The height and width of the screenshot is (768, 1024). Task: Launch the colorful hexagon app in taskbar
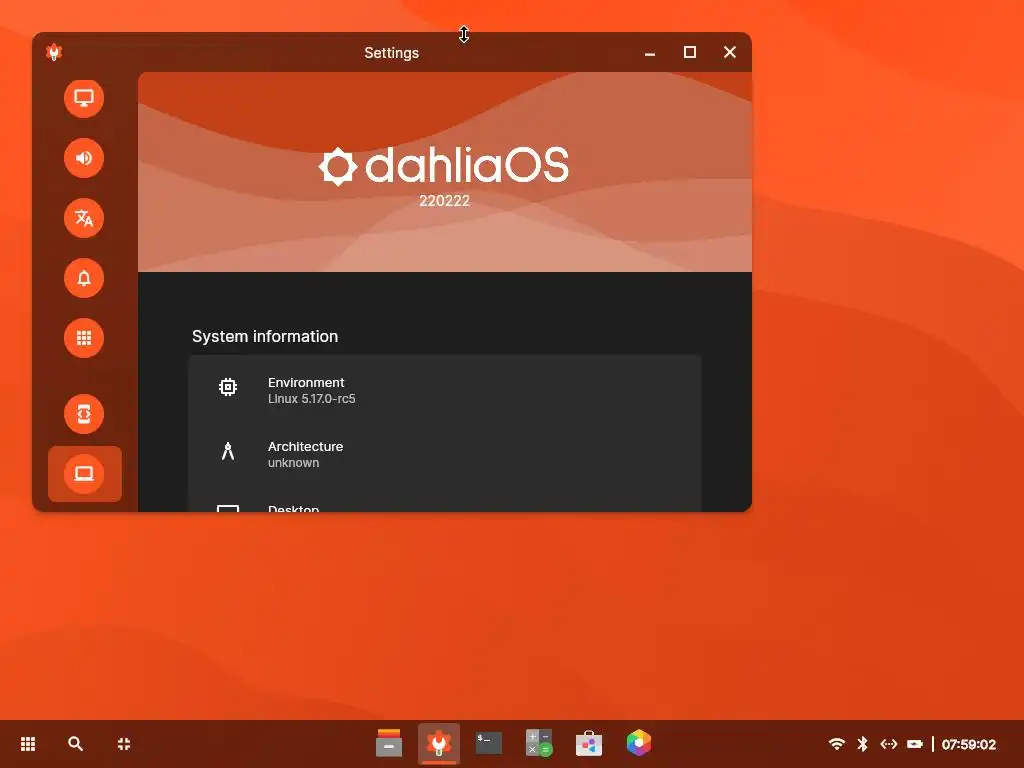pos(639,743)
